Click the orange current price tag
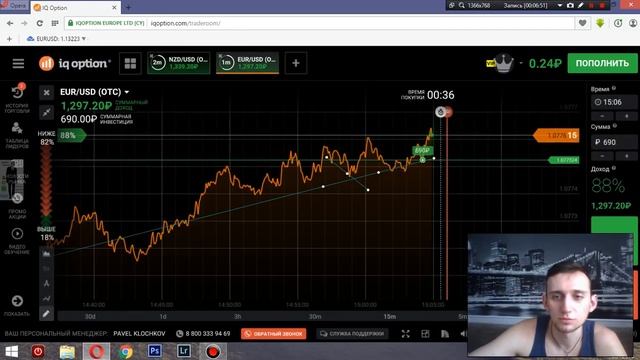The image size is (640, 360). click(x=556, y=136)
